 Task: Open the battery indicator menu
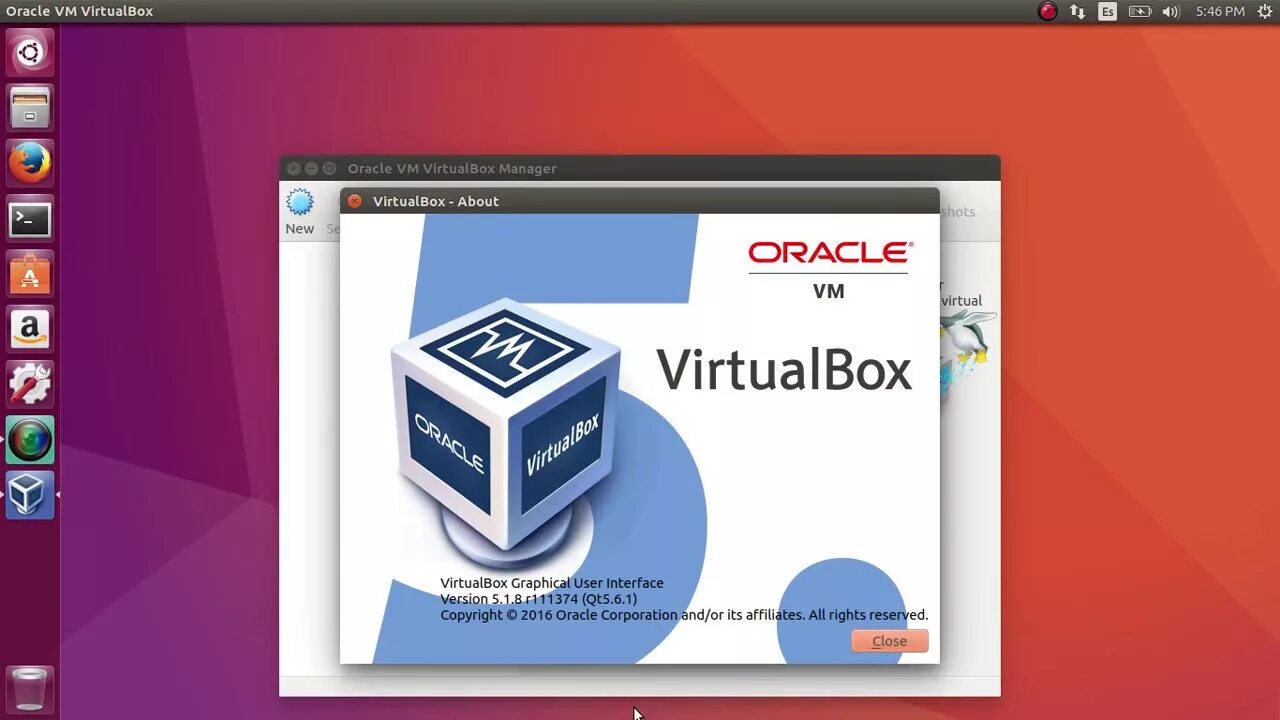(x=1139, y=12)
